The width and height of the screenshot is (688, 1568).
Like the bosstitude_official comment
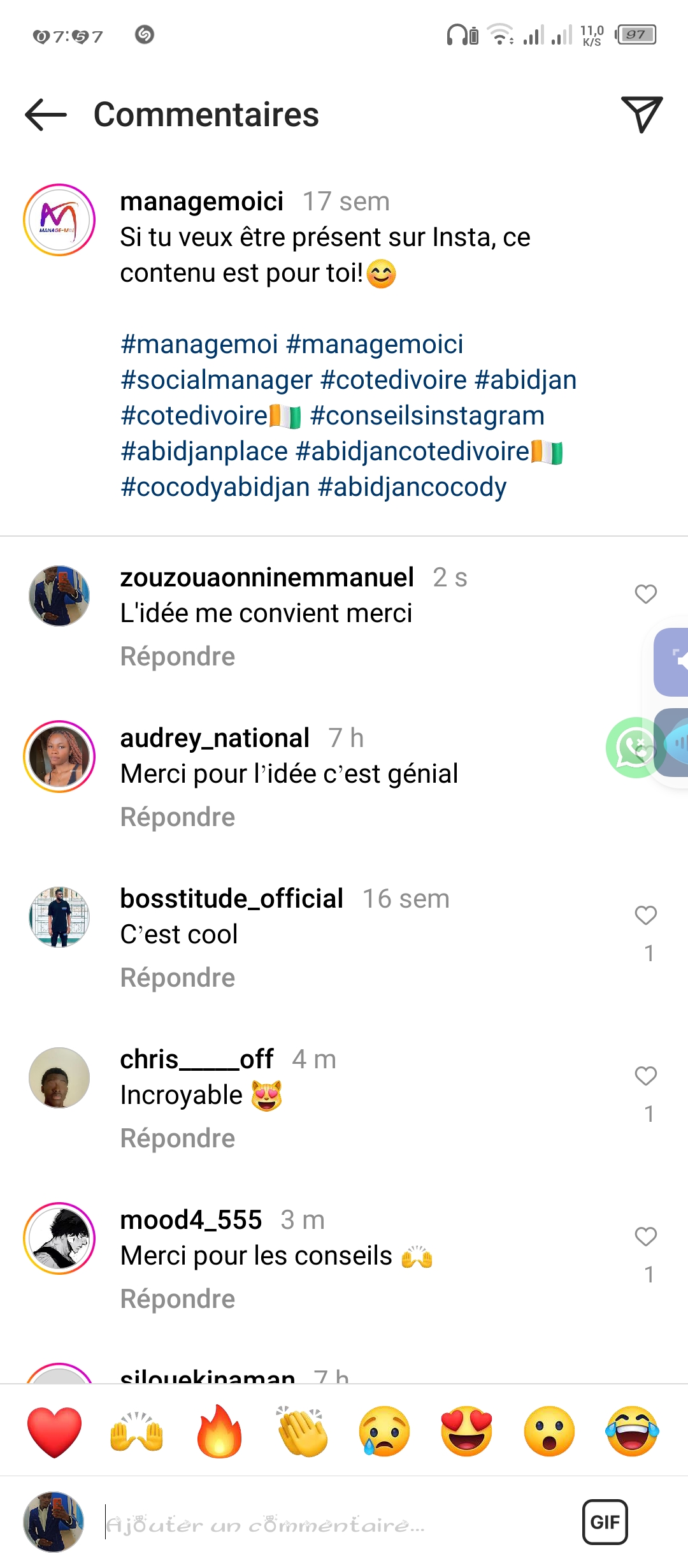645,915
